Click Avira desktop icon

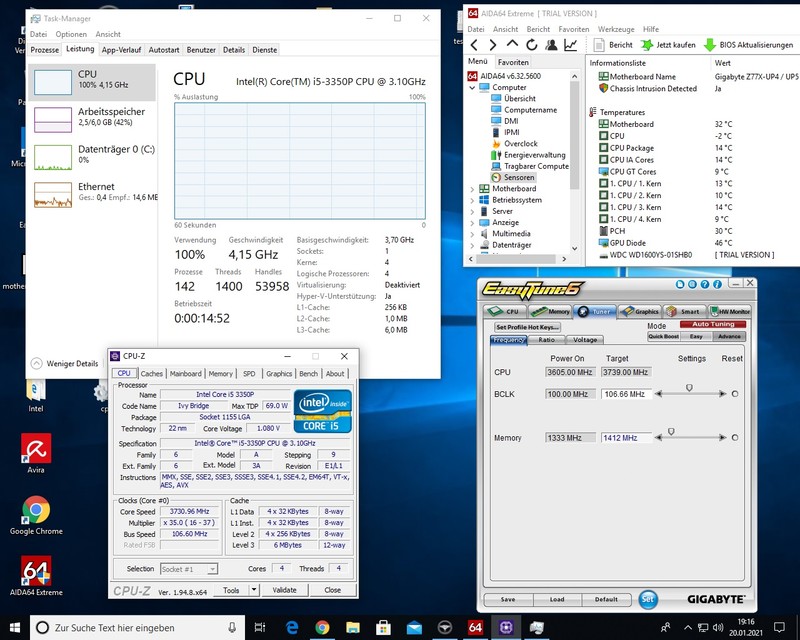(36, 453)
